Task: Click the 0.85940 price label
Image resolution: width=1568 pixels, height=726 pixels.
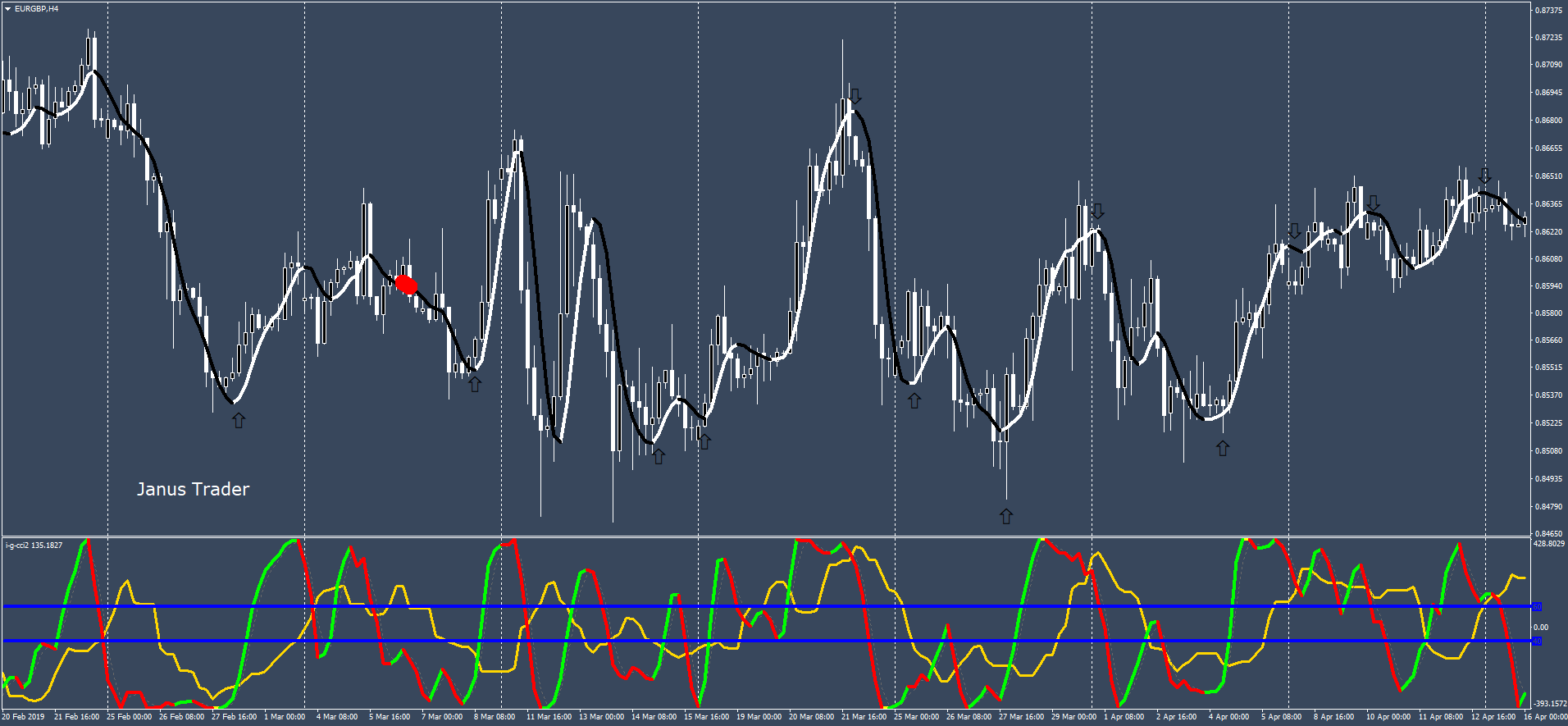Action: coord(1548,286)
